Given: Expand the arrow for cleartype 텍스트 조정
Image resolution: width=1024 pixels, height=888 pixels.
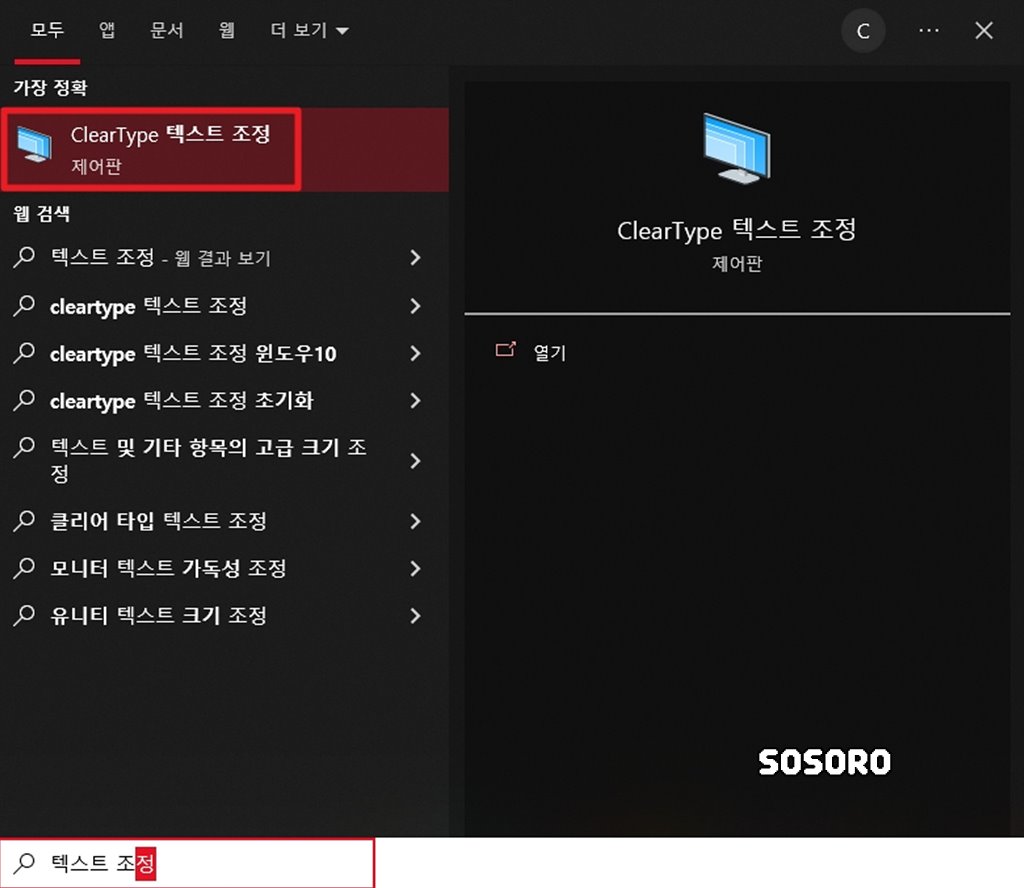Looking at the screenshot, I should coord(415,306).
